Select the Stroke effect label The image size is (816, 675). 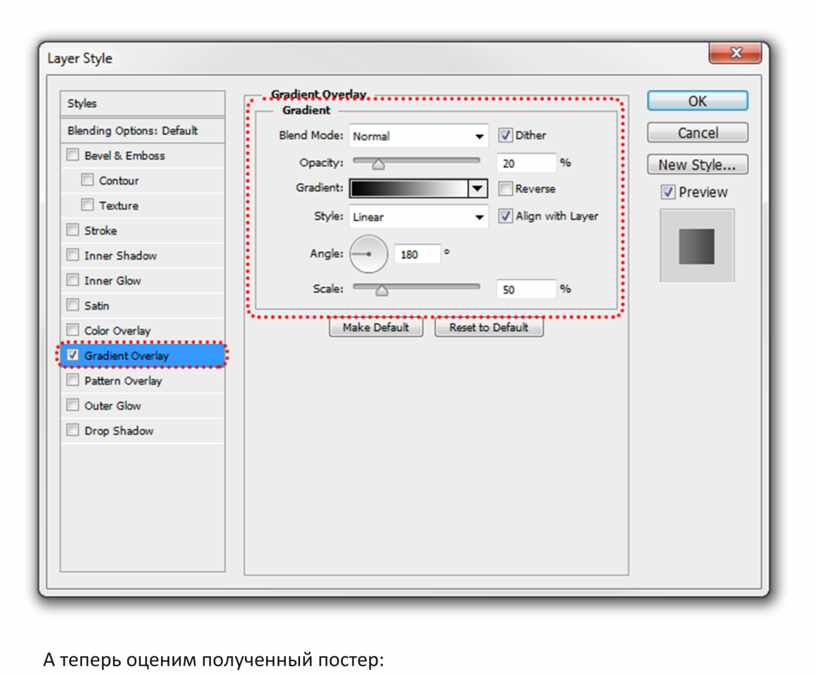coord(100,231)
